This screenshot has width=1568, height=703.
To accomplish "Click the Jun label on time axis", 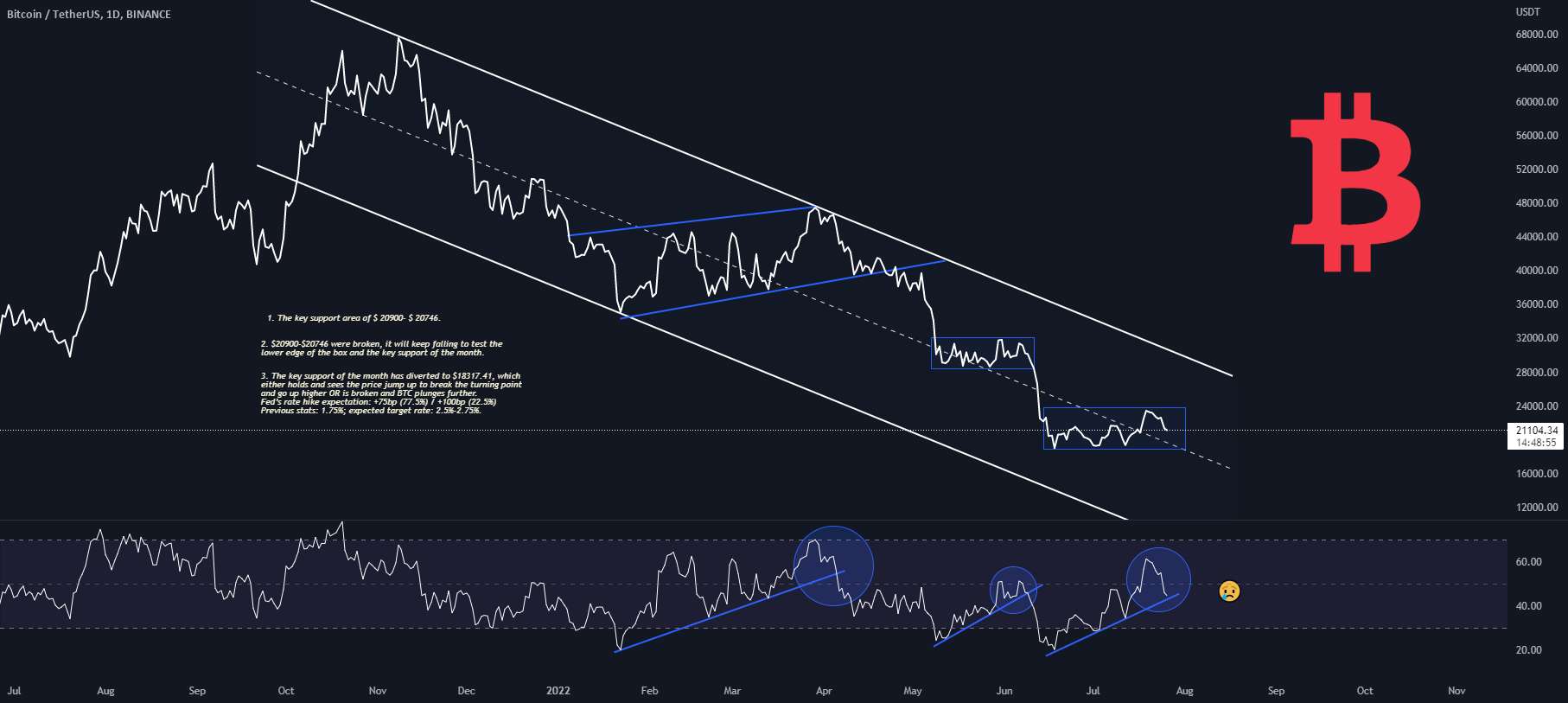I will [1004, 691].
